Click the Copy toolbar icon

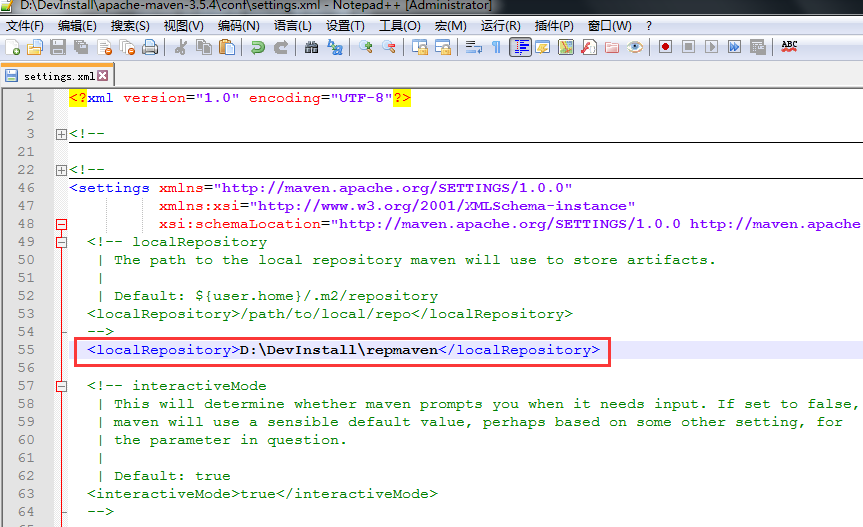click(x=204, y=47)
